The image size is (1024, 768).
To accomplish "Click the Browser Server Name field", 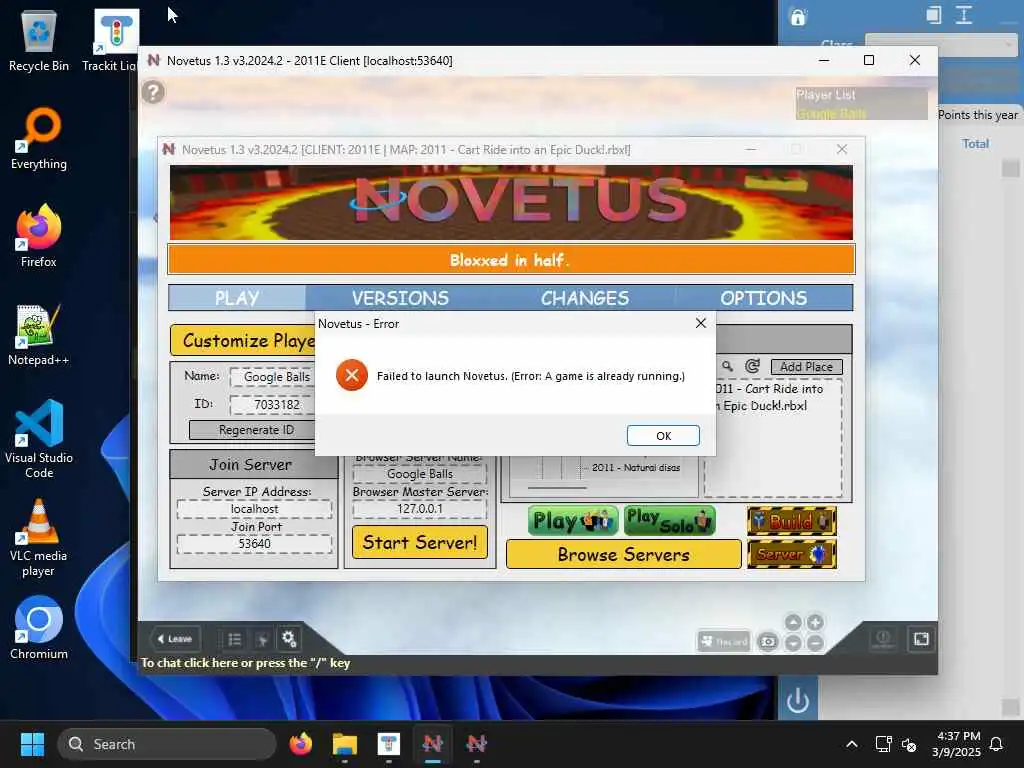I will tap(420, 474).
